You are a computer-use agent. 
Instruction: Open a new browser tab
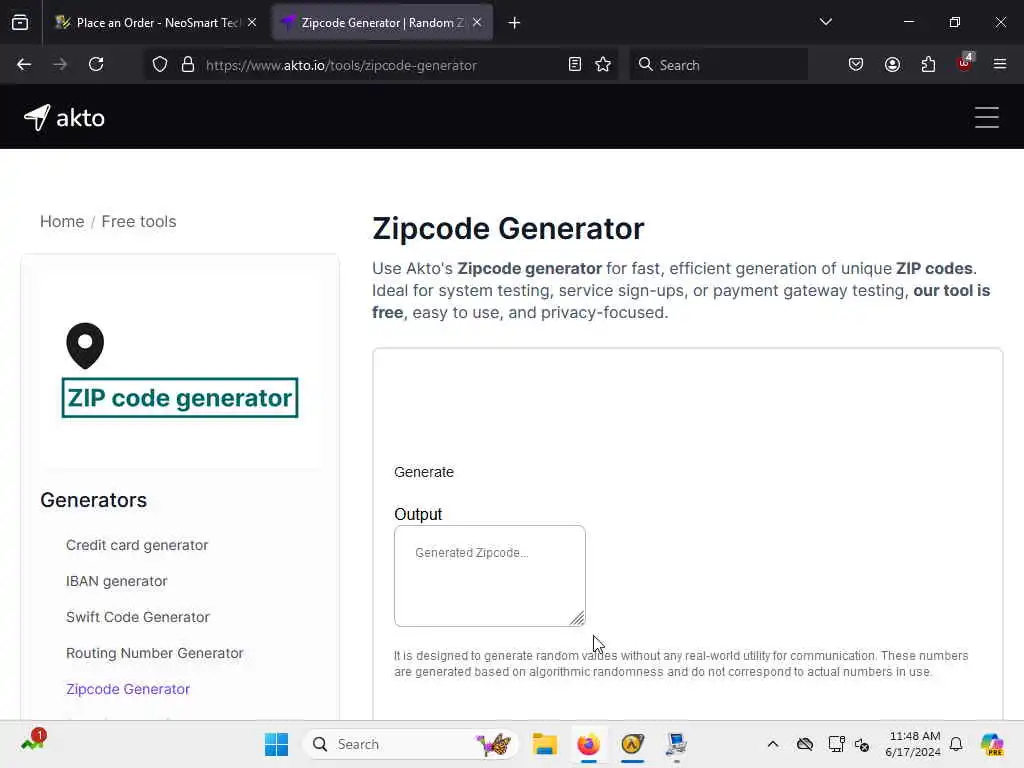pos(514,23)
